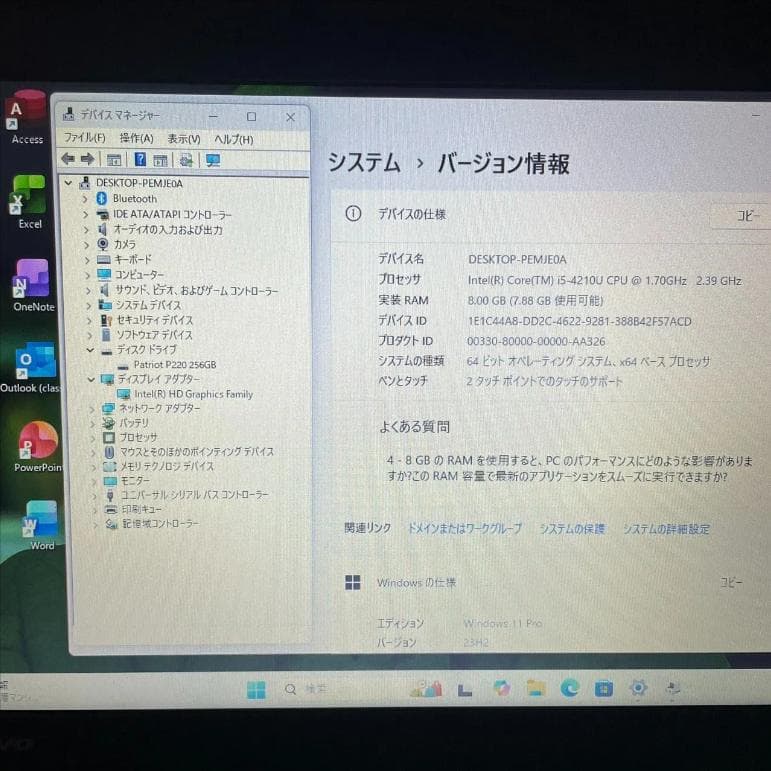Viewport: 771px width, 771px height.
Task: Expand the システム デバイス category
Action: click(89, 305)
